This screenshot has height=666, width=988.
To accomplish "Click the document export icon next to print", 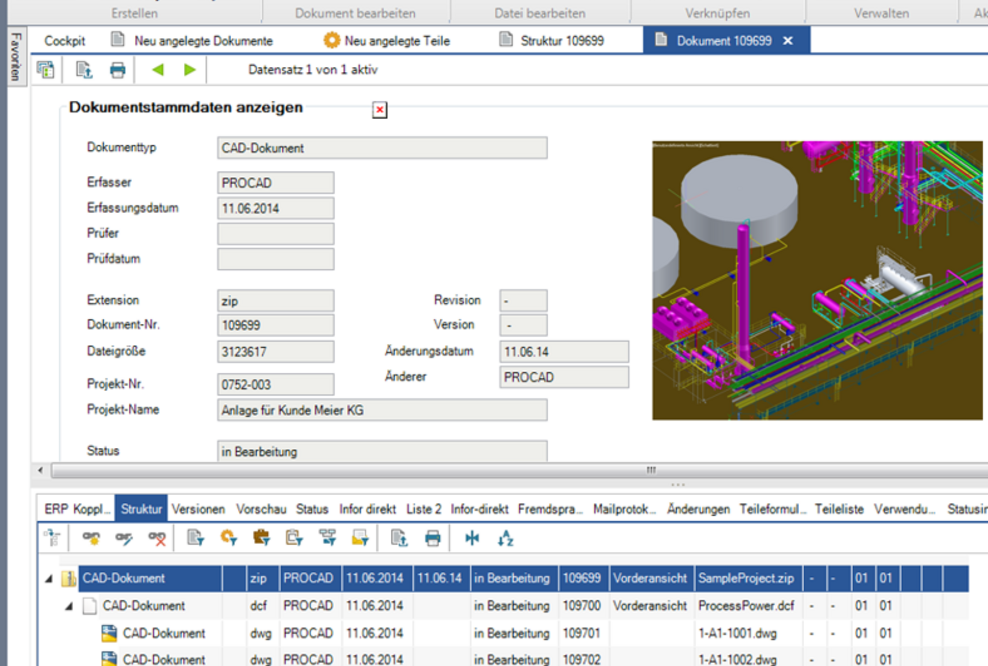I will [83, 69].
